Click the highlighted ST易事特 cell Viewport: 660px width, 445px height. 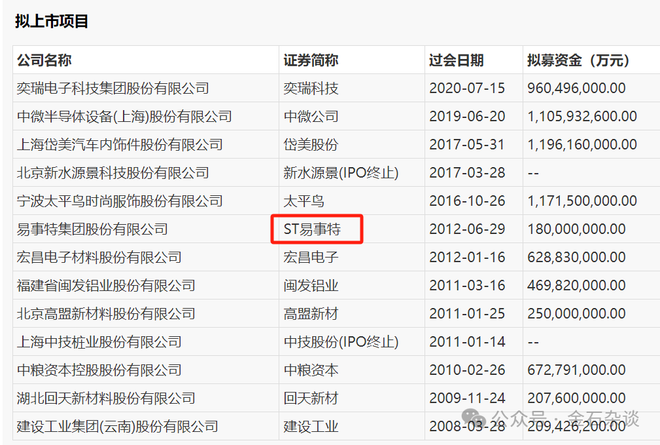(x=317, y=229)
